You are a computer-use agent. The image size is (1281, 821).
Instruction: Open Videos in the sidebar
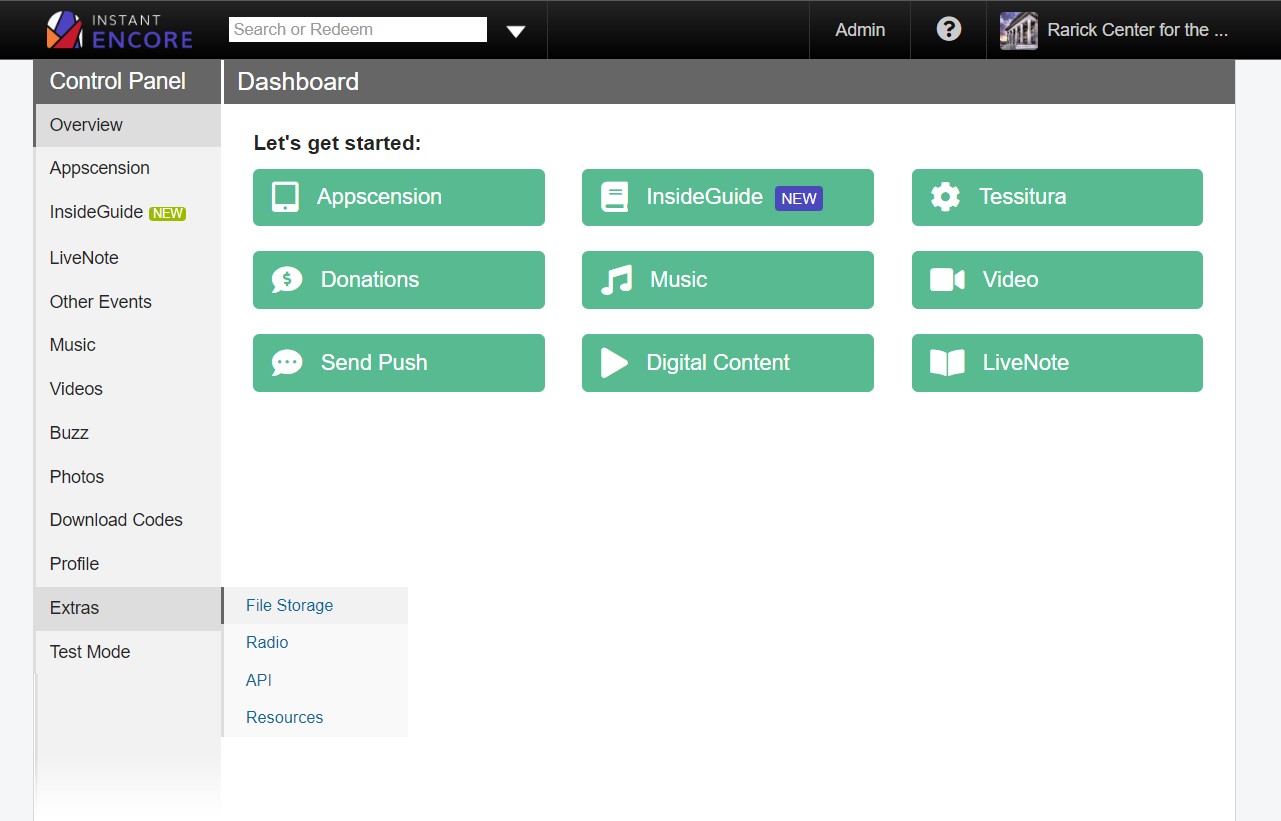click(128, 389)
